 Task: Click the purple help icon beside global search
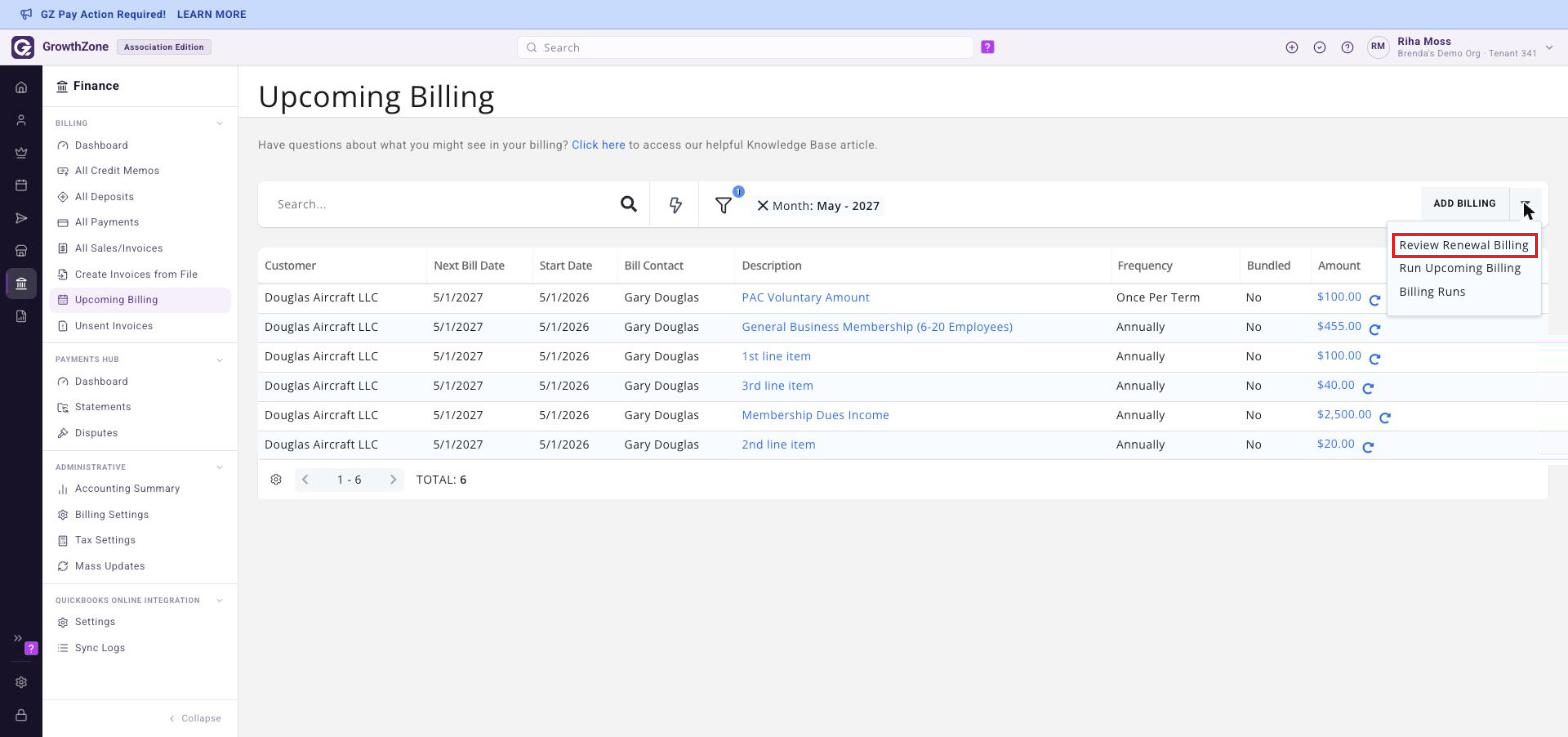987,47
